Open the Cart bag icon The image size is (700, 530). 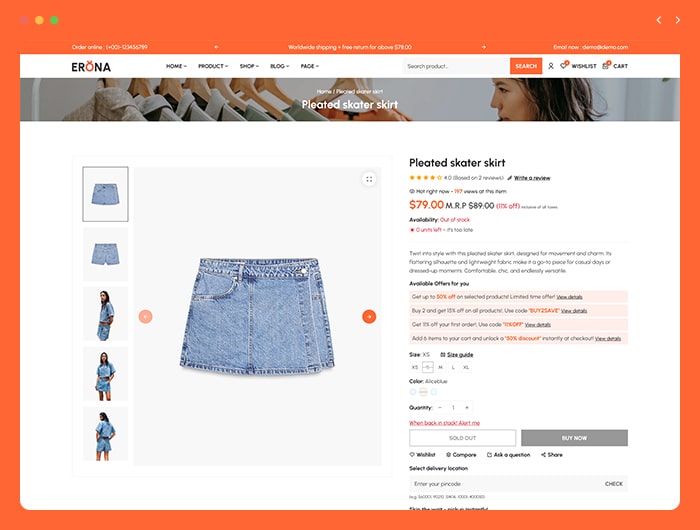605,66
